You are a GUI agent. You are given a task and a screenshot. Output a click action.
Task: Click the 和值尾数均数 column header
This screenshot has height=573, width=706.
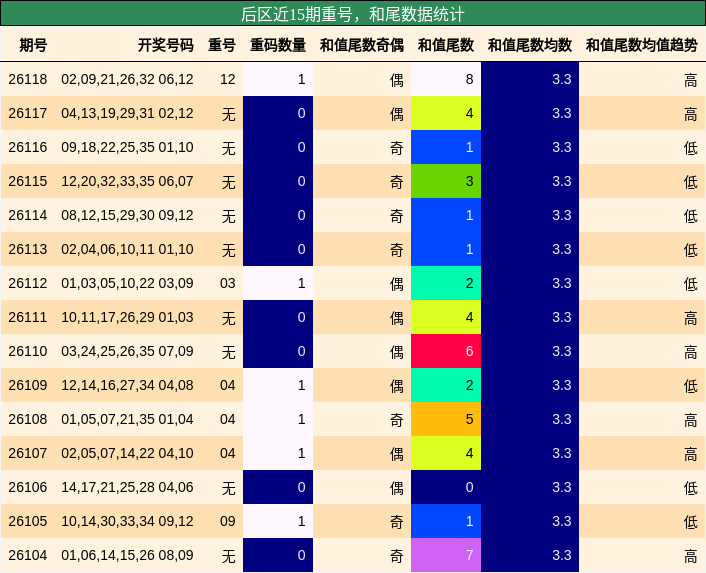point(530,45)
